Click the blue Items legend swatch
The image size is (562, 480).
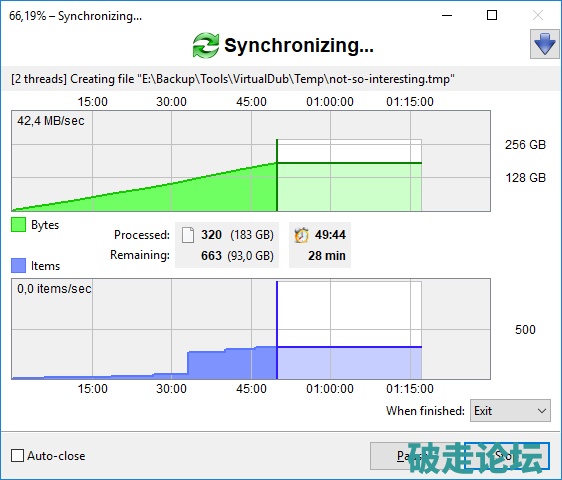pos(19,266)
